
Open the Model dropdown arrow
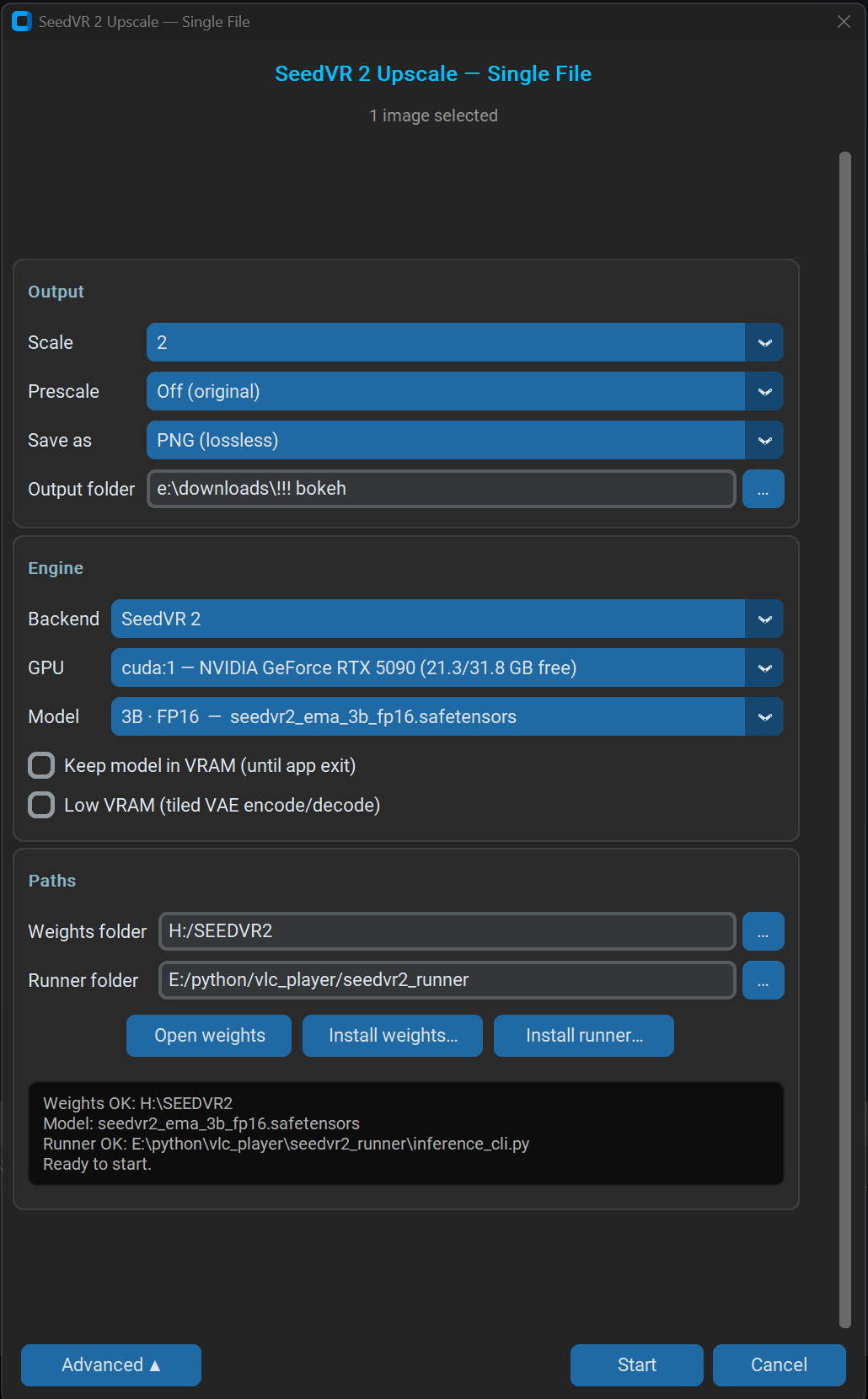[x=764, y=717]
